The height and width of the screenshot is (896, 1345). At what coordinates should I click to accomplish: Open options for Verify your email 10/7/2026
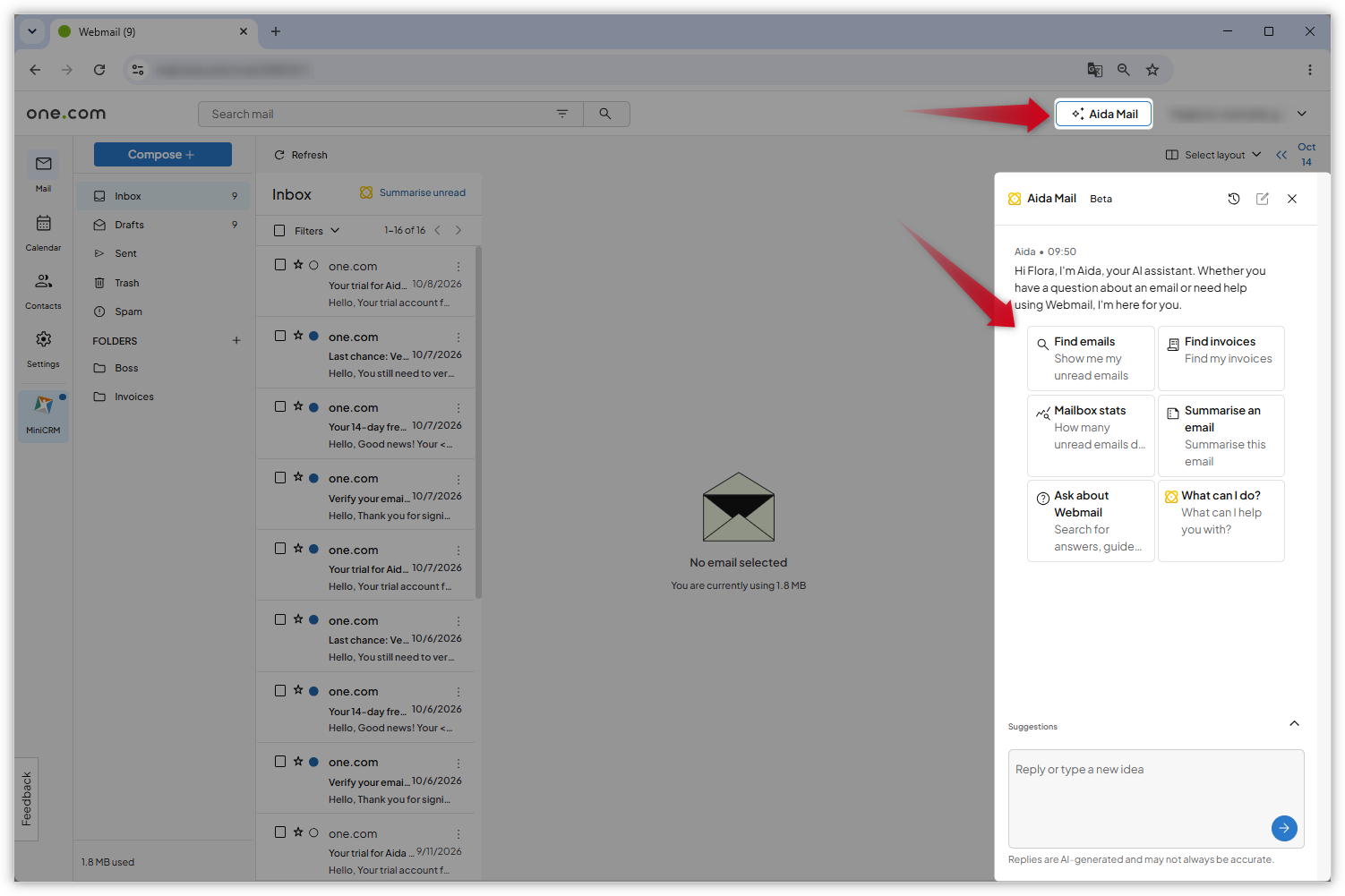click(458, 479)
